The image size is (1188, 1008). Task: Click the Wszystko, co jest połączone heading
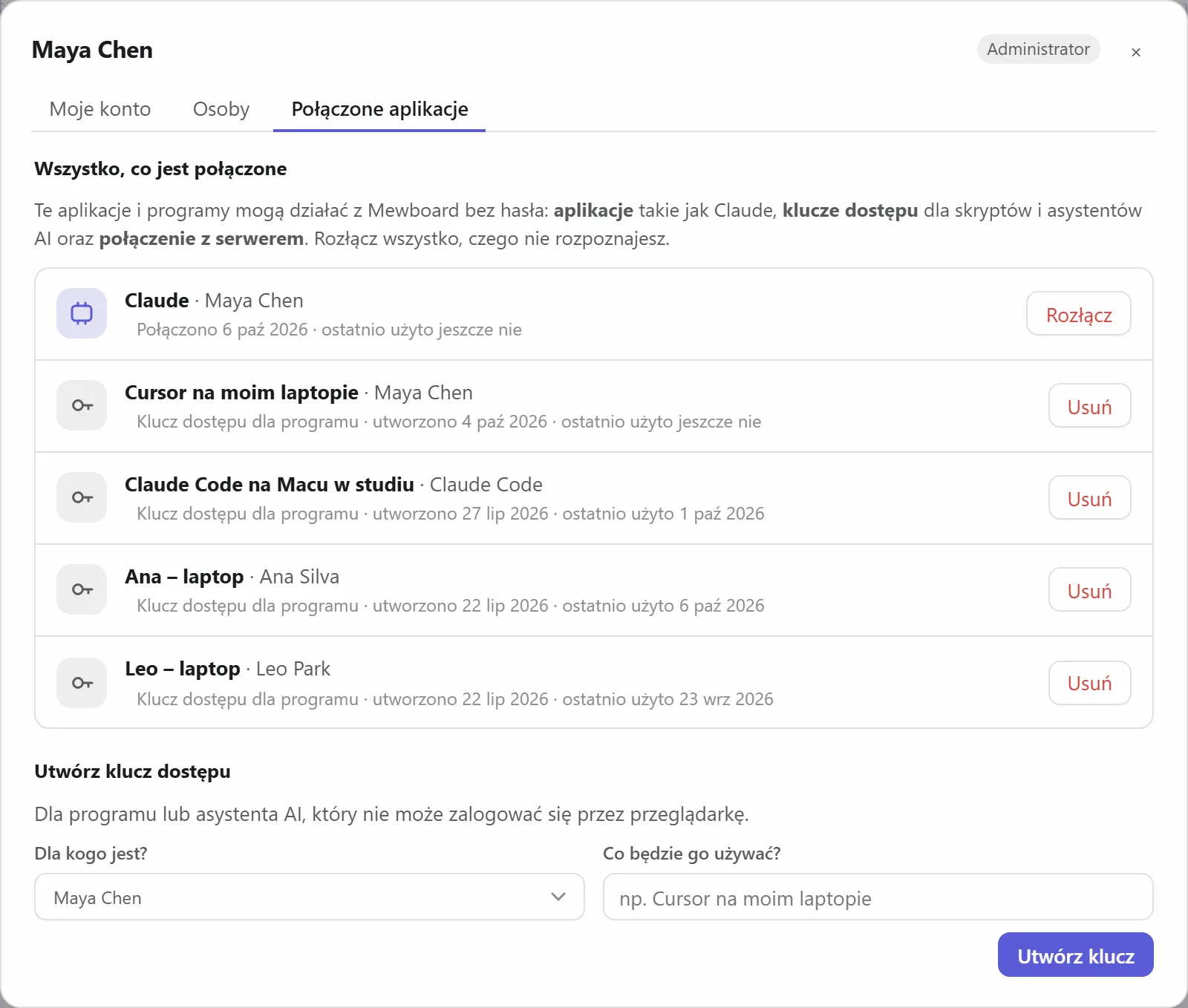(160, 169)
